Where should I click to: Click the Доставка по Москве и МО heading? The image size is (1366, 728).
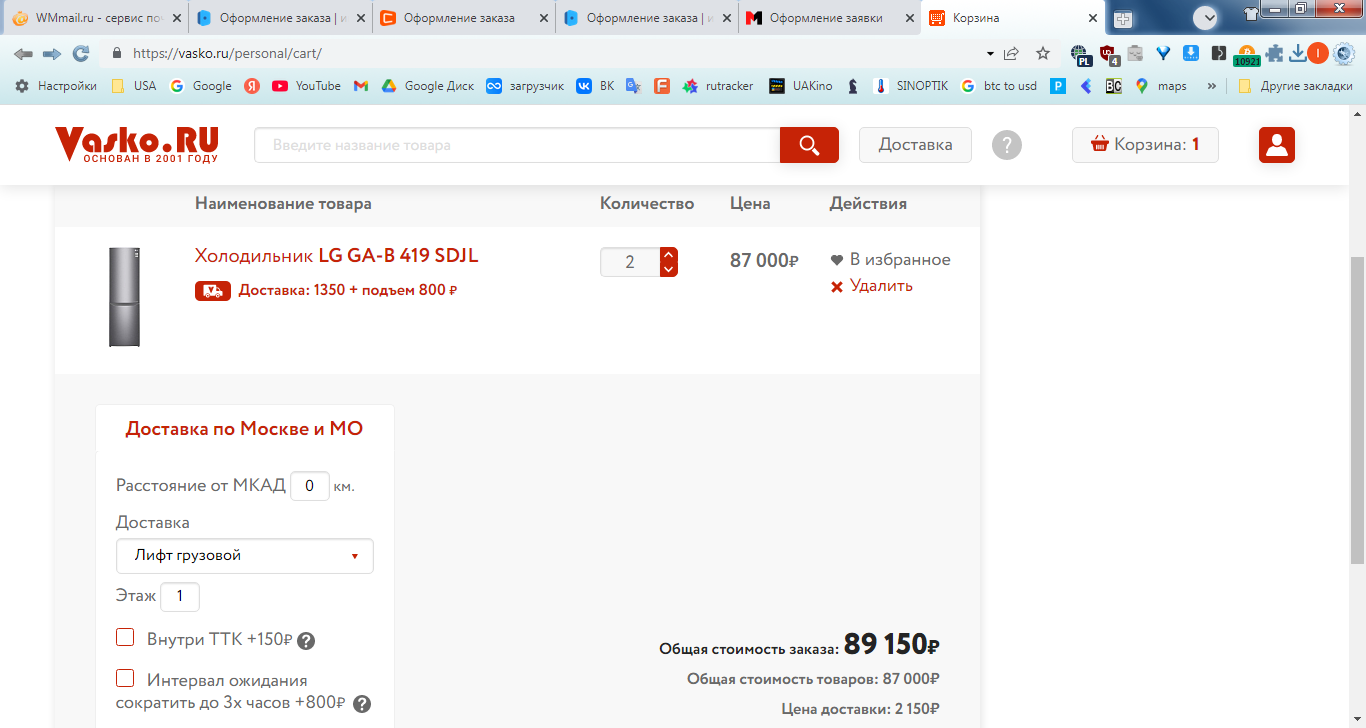244,429
